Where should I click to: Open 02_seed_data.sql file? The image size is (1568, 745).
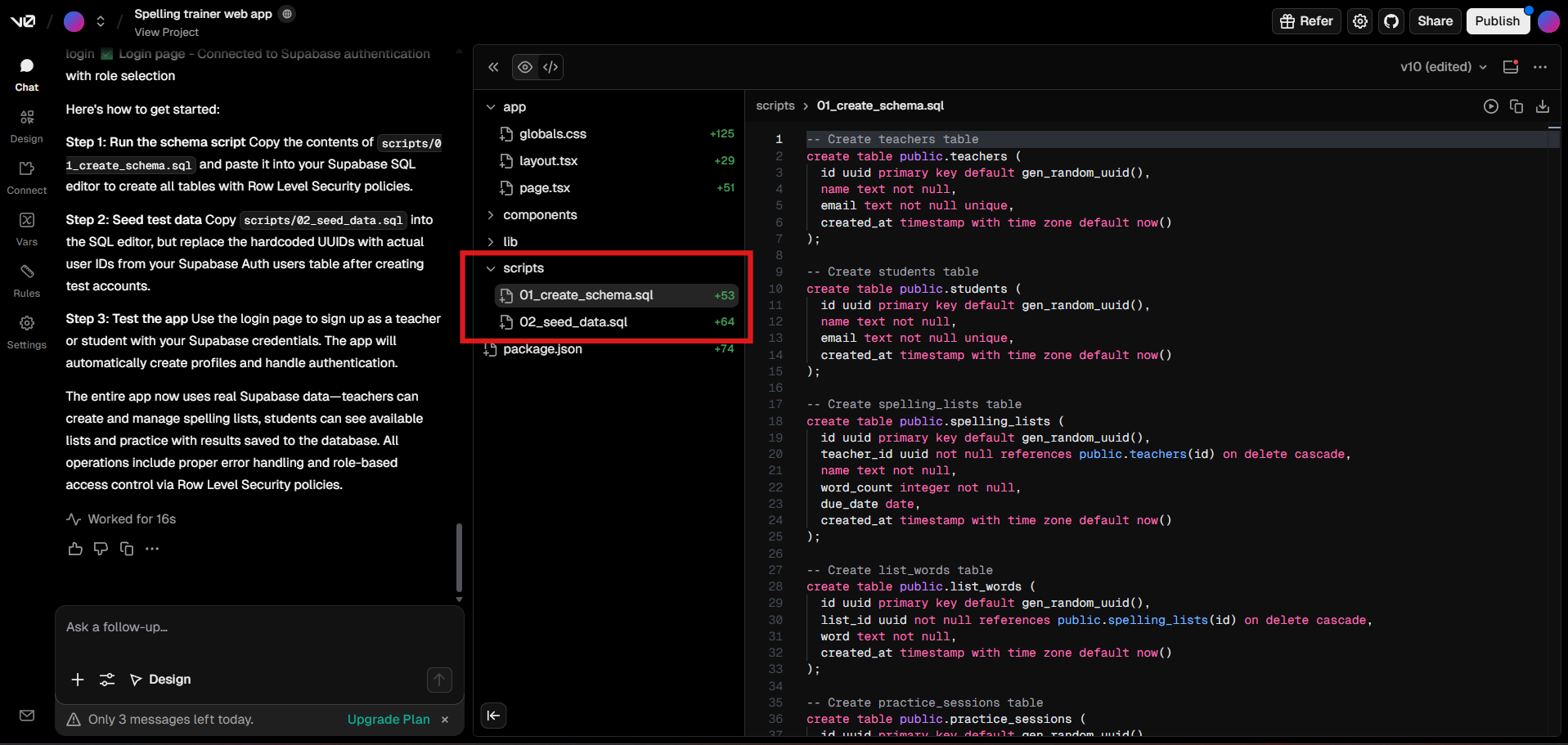616,322
